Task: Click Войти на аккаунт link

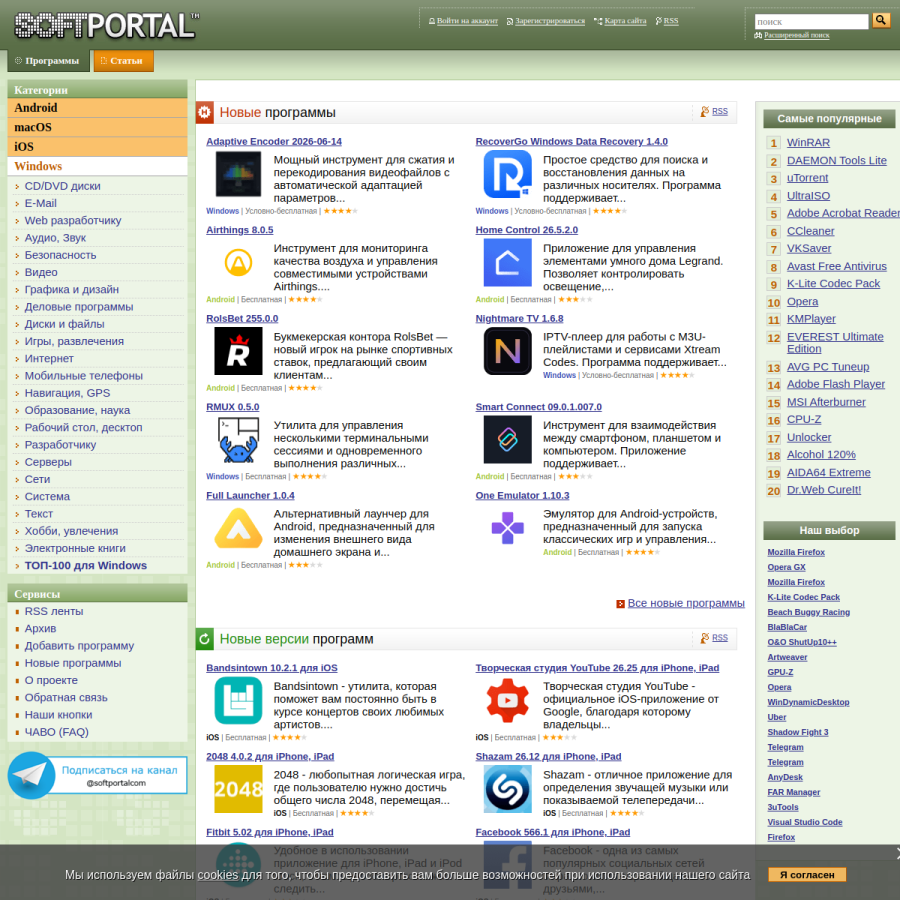Action: click(x=467, y=21)
